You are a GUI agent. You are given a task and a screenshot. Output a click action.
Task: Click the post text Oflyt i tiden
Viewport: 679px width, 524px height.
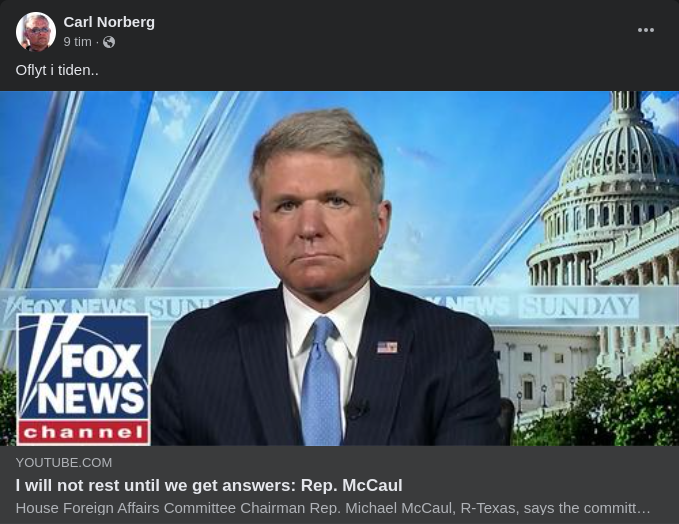pos(57,70)
